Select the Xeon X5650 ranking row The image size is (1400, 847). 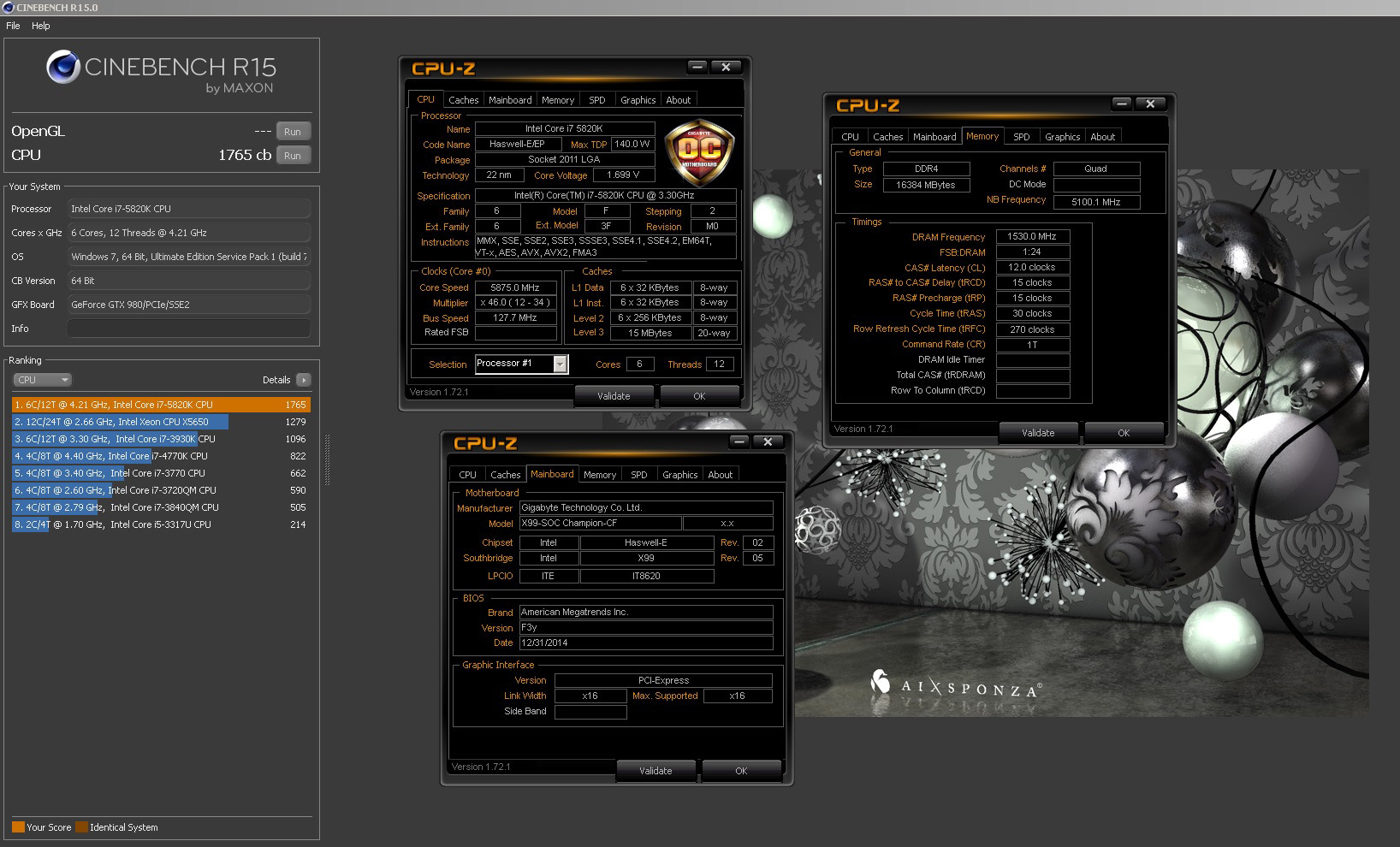[x=161, y=422]
